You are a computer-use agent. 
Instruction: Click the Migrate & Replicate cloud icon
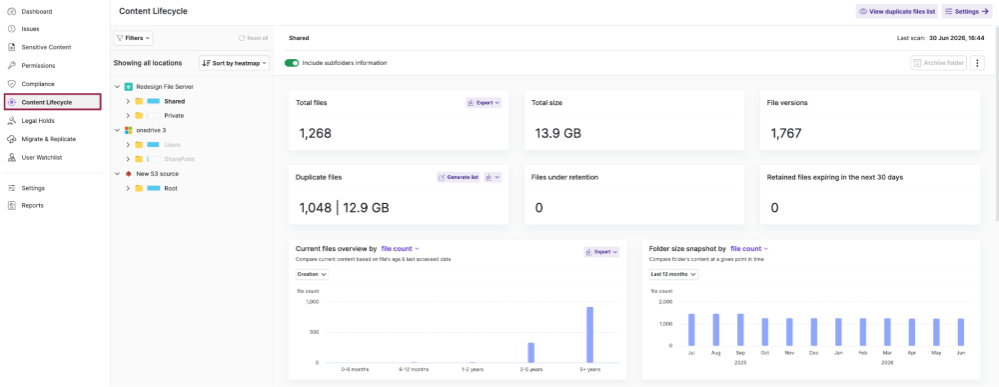pos(11,139)
